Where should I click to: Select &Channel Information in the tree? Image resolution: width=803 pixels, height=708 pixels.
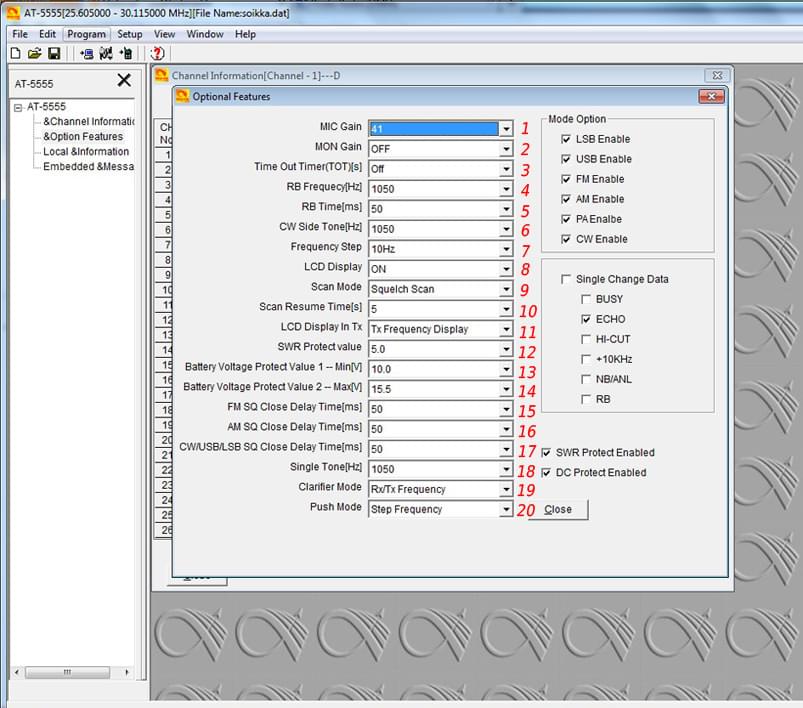point(89,121)
